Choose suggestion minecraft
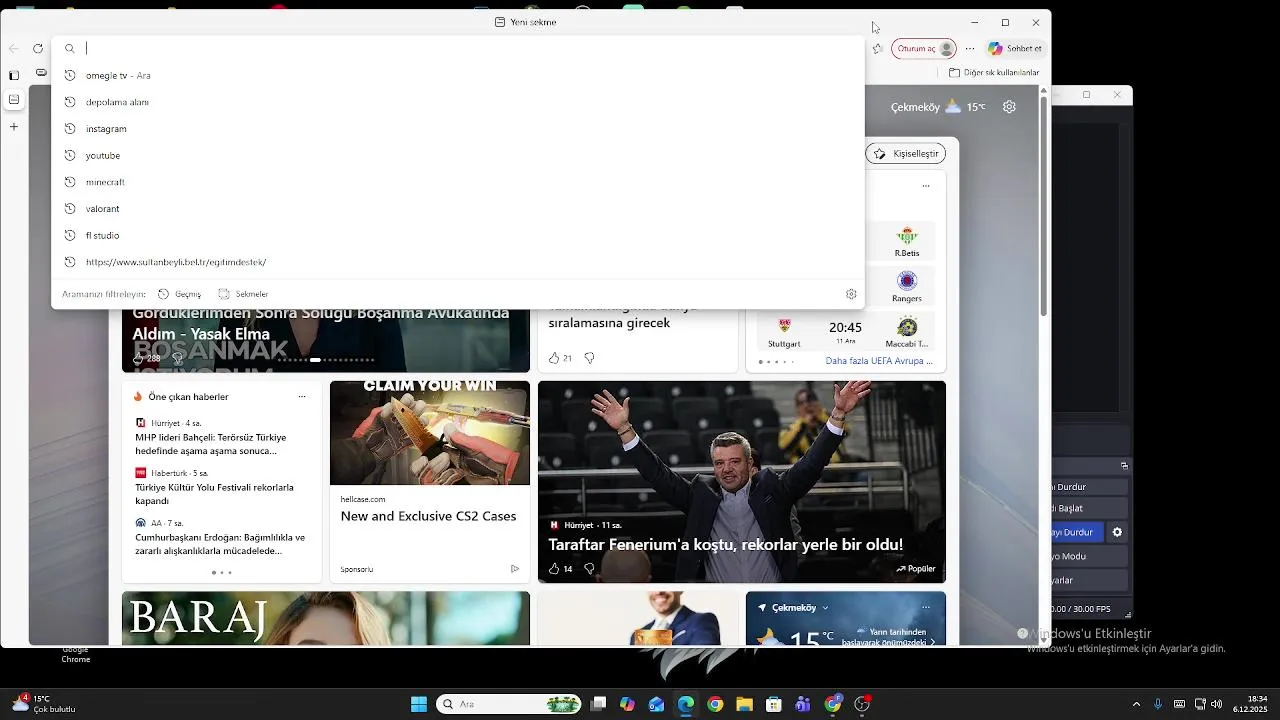 pos(457,182)
